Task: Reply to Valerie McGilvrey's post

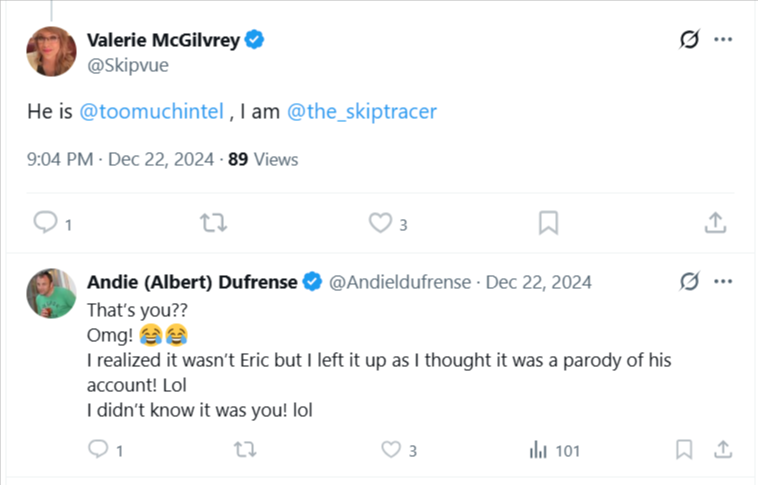Action: coord(46,223)
